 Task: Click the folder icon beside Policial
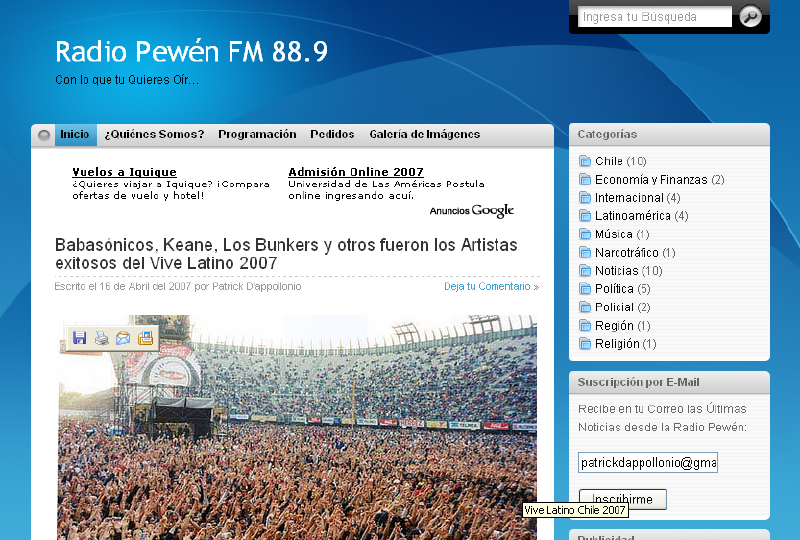[x=585, y=307]
